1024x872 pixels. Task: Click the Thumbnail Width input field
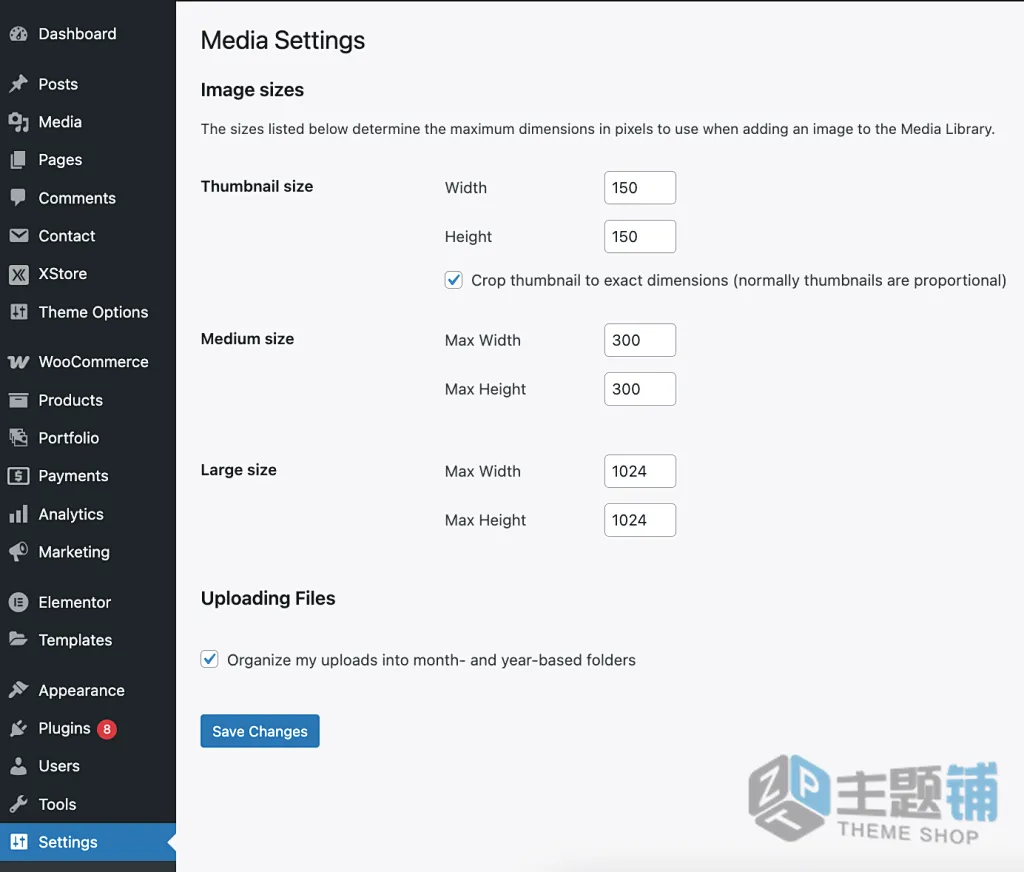[640, 187]
